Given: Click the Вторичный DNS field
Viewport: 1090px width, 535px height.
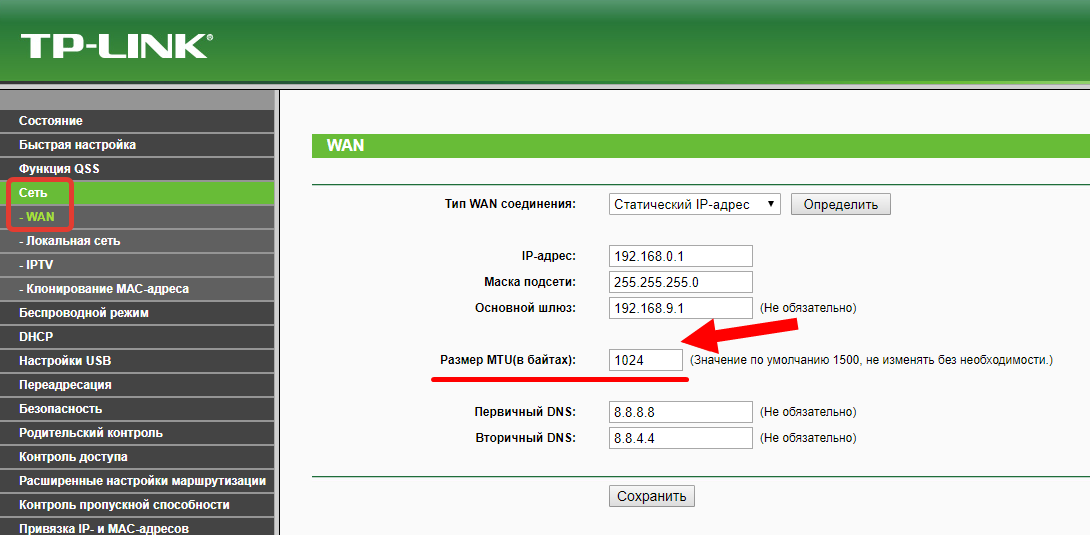Looking at the screenshot, I should pyautogui.click(x=680, y=438).
